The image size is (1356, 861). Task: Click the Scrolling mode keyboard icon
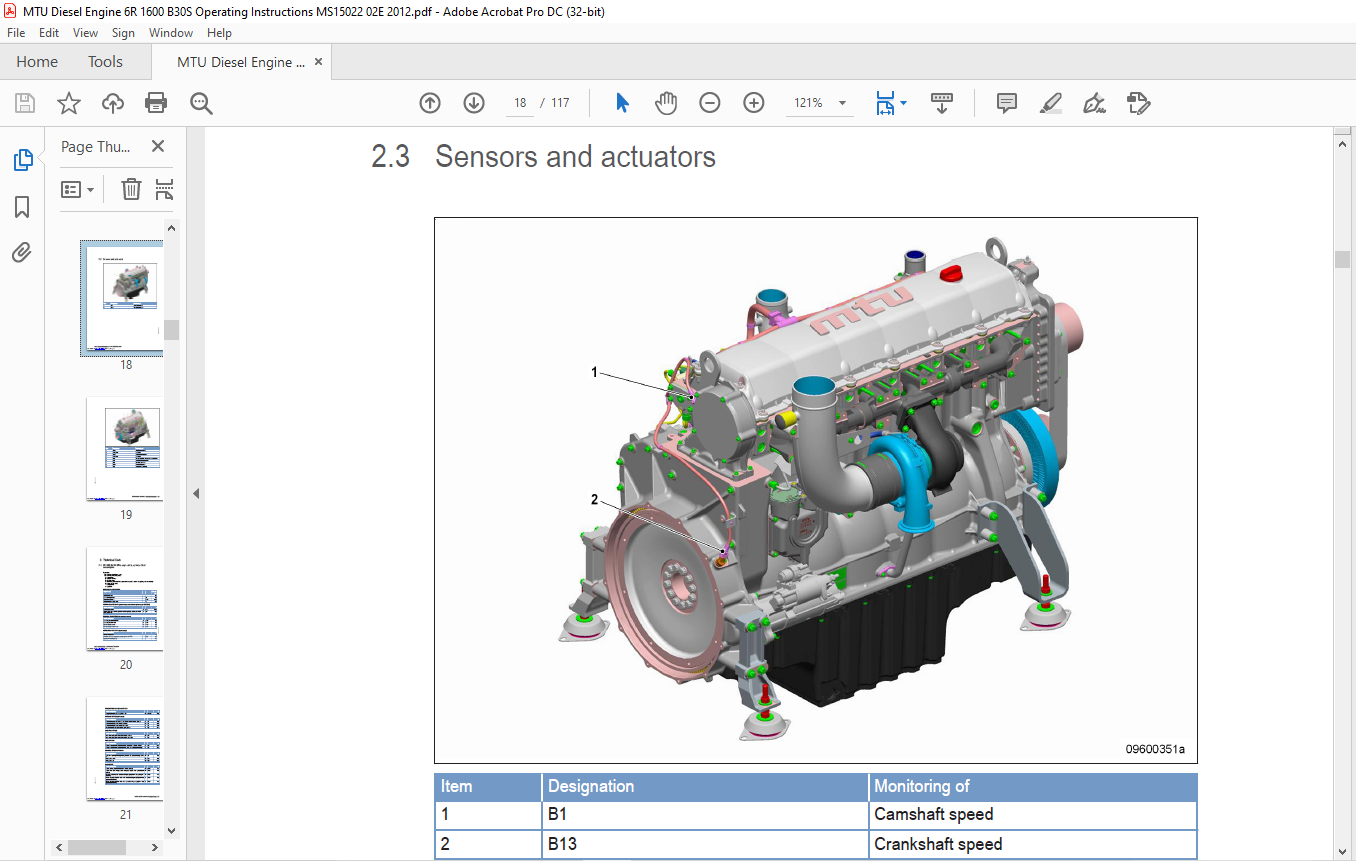tap(941, 103)
